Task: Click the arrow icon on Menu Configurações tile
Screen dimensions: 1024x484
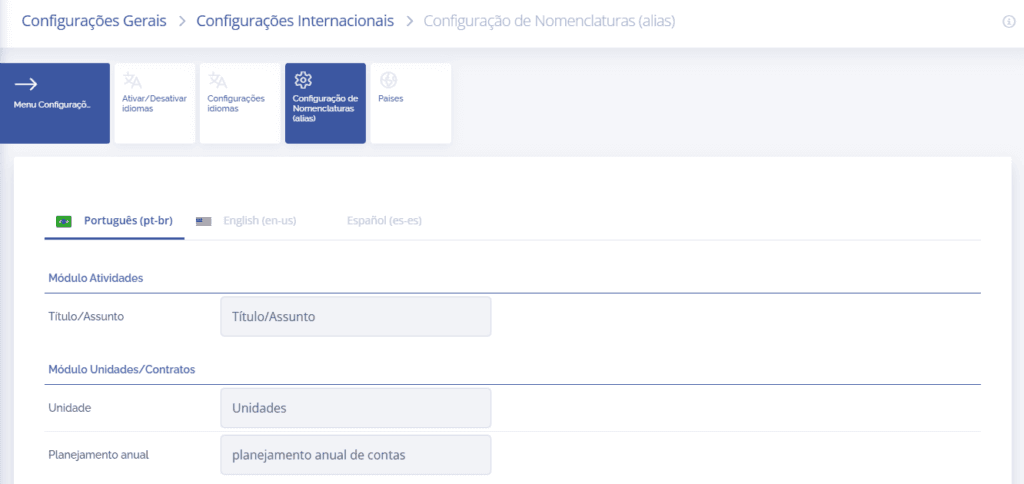Action: click(25, 84)
